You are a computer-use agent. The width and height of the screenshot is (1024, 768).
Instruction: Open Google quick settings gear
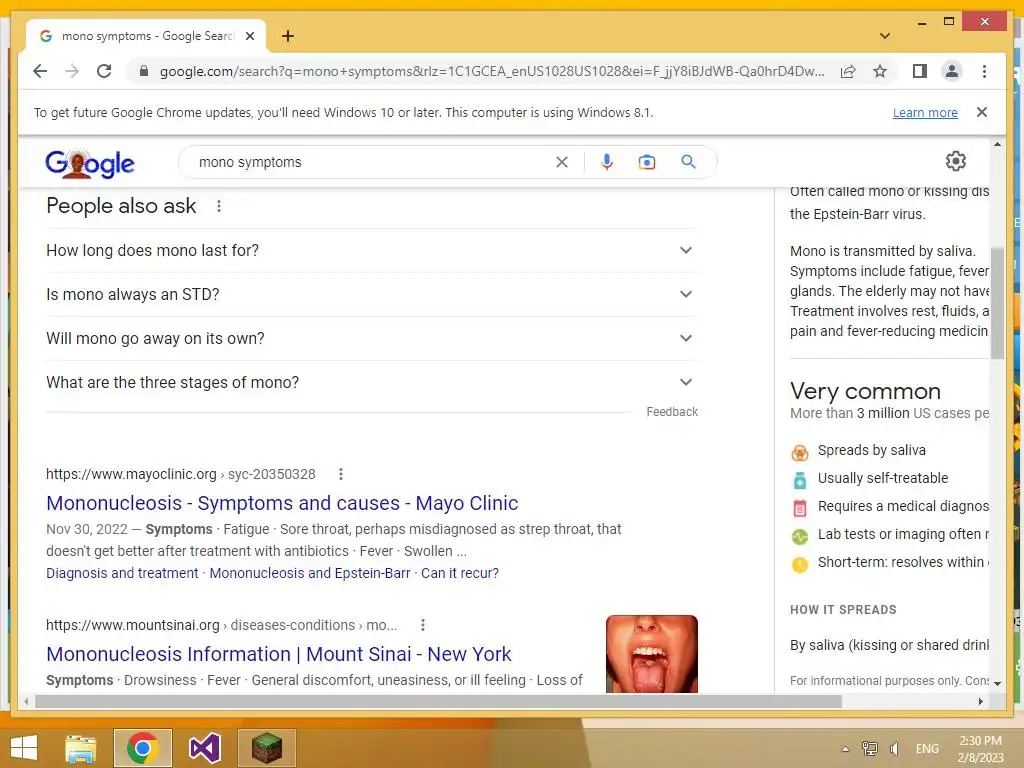tap(955, 161)
